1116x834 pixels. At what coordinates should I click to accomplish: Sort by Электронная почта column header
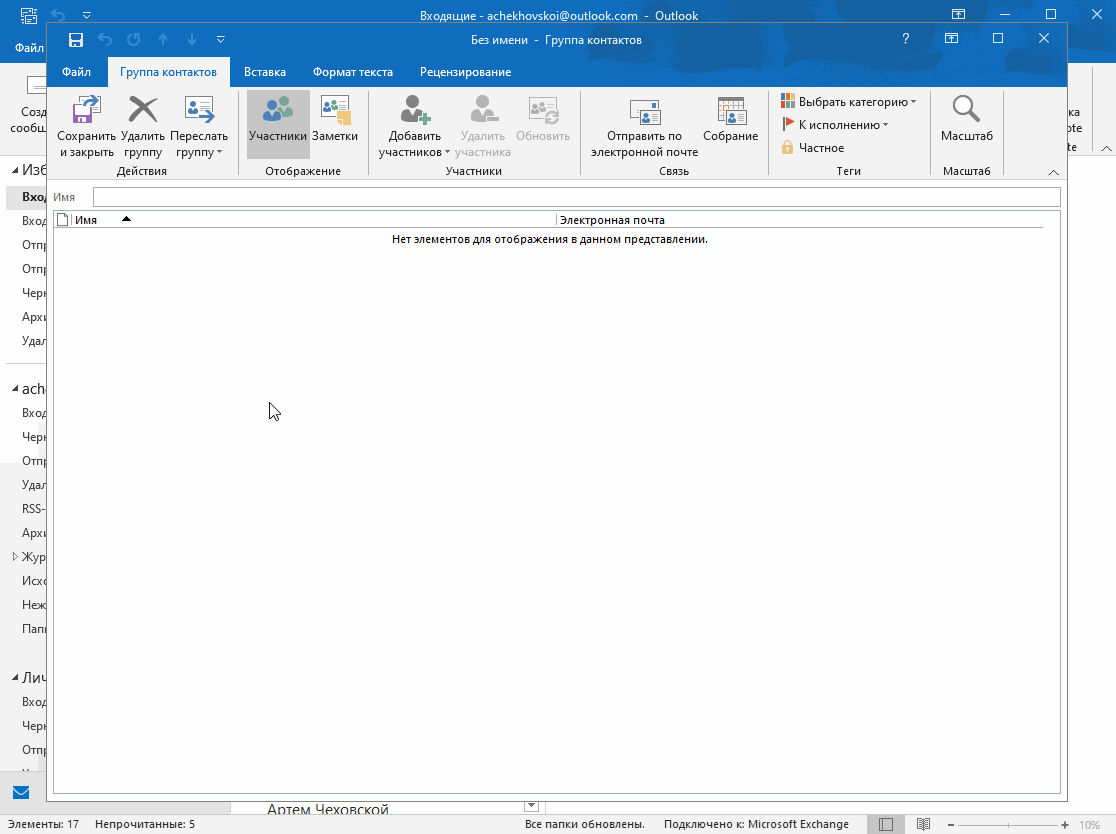(x=799, y=220)
